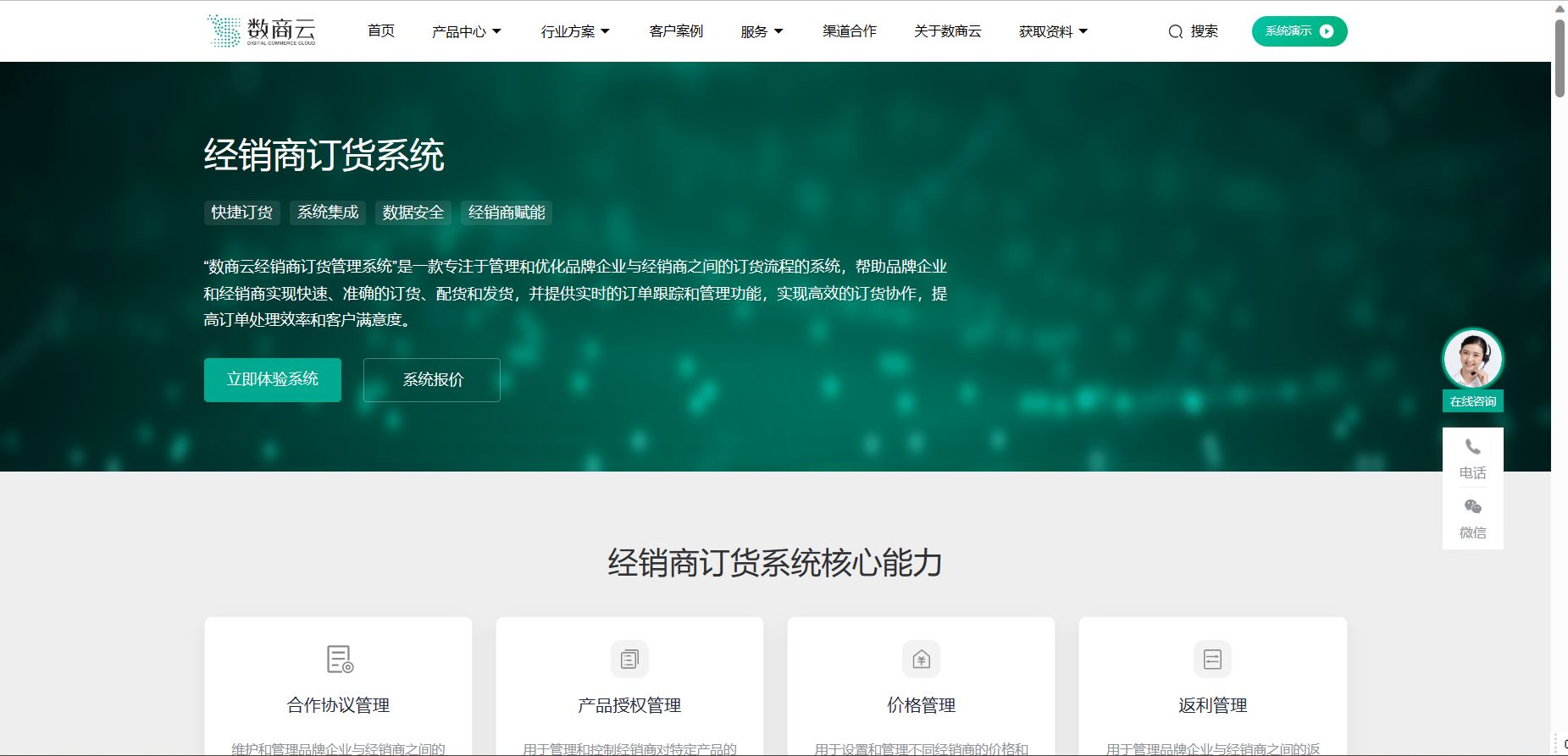
Task: Click the 电话 phone icon
Action: (x=1473, y=447)
